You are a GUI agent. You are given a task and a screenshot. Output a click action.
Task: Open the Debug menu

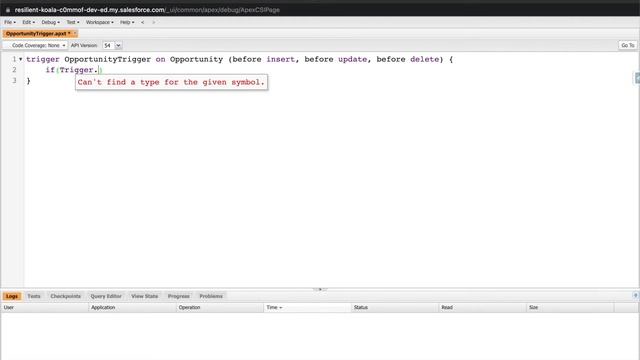click(x=50, y=22)
